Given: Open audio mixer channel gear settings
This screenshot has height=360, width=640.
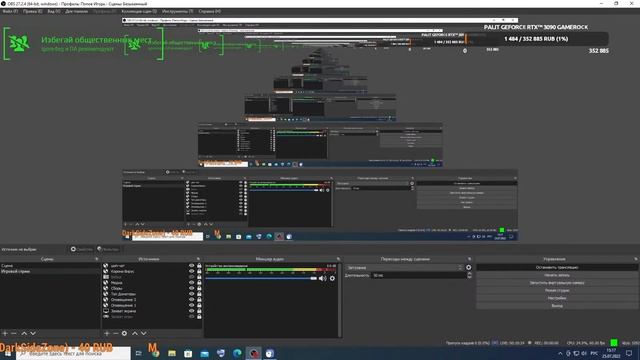Looking at the screenshot, I should click(x=332, y=278).
